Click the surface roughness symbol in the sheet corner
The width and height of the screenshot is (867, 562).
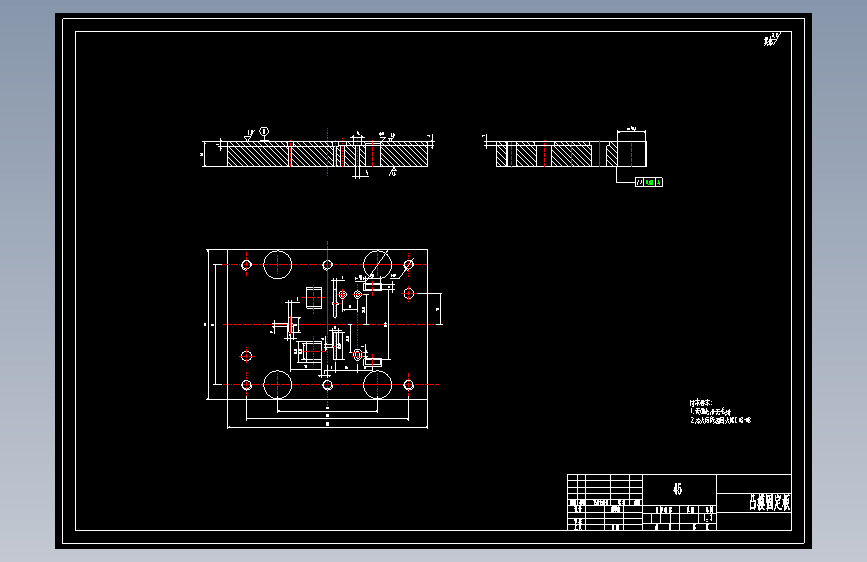click(x=772, y=39)
